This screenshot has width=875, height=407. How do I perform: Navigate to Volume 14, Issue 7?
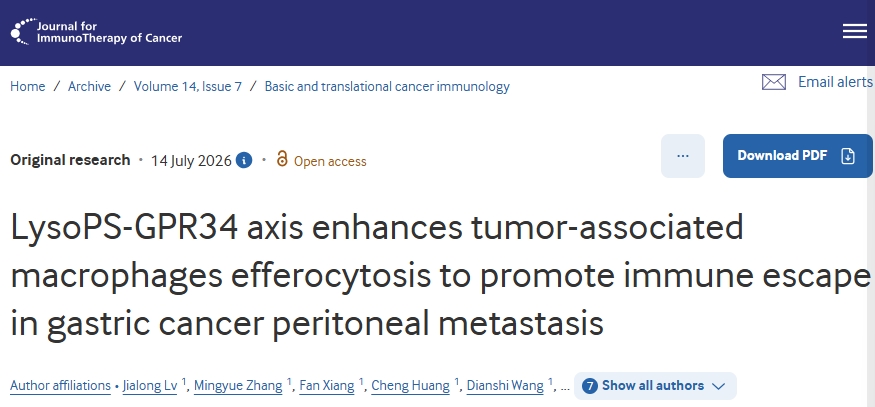click(x=188, y=87)
